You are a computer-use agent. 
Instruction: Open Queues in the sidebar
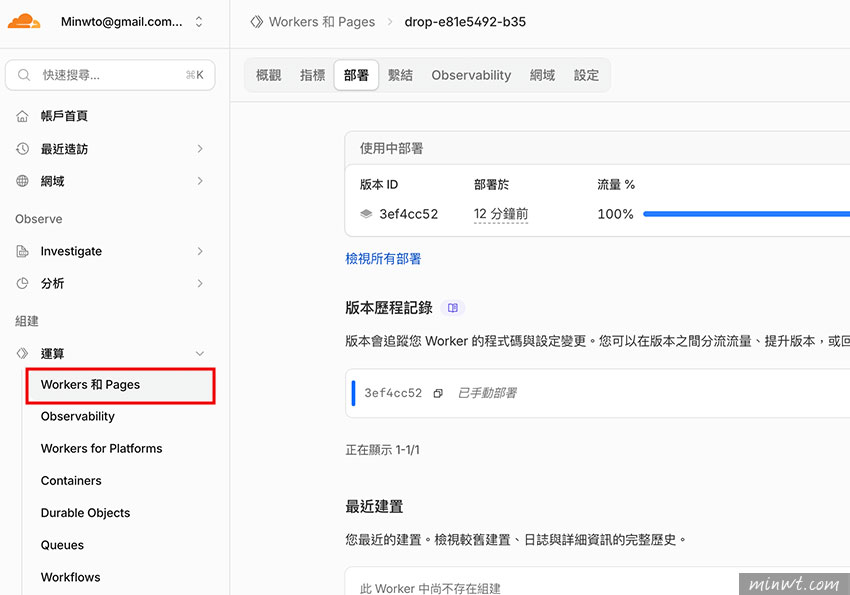coord(62,545)
